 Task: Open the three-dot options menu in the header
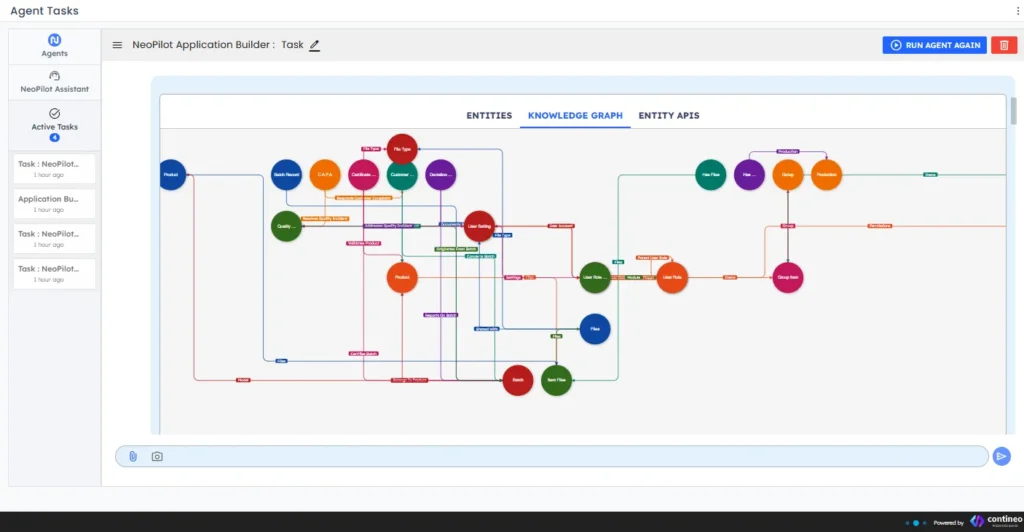pos(1017,11)
